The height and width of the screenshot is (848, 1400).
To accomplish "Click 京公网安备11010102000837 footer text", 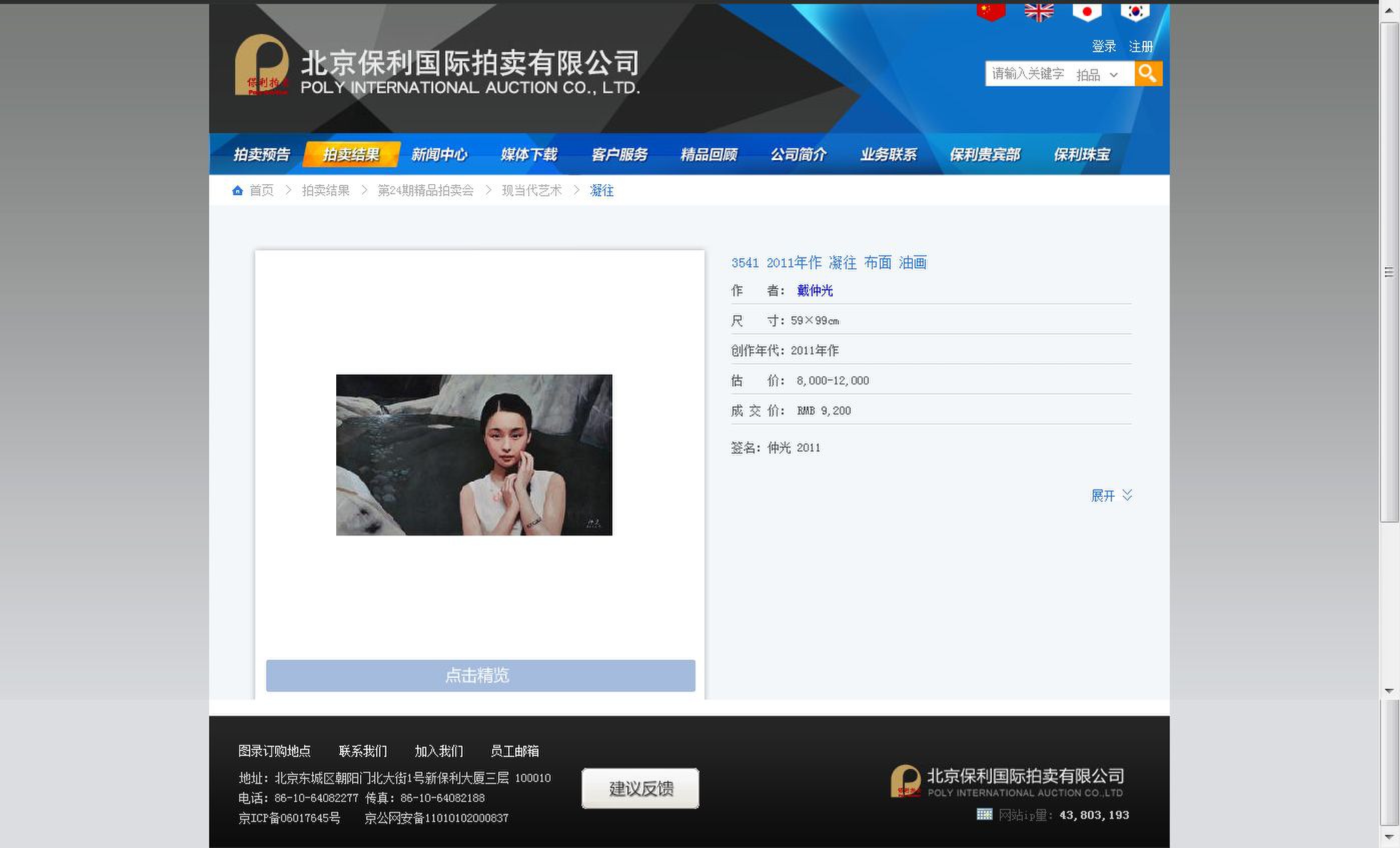I will click(436, 818).
